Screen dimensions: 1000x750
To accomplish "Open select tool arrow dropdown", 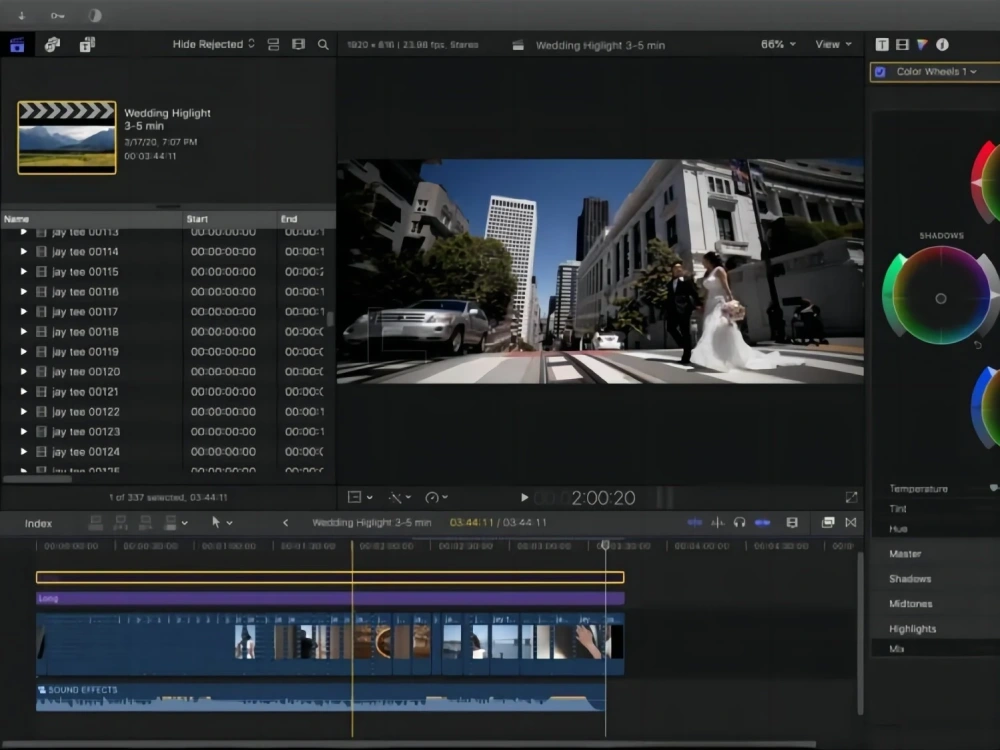I will click(x=221, y=522).
